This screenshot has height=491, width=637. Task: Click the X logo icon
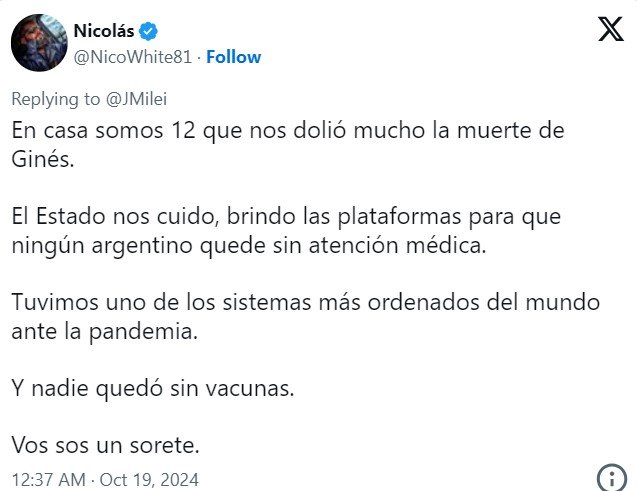pos(609,30)
